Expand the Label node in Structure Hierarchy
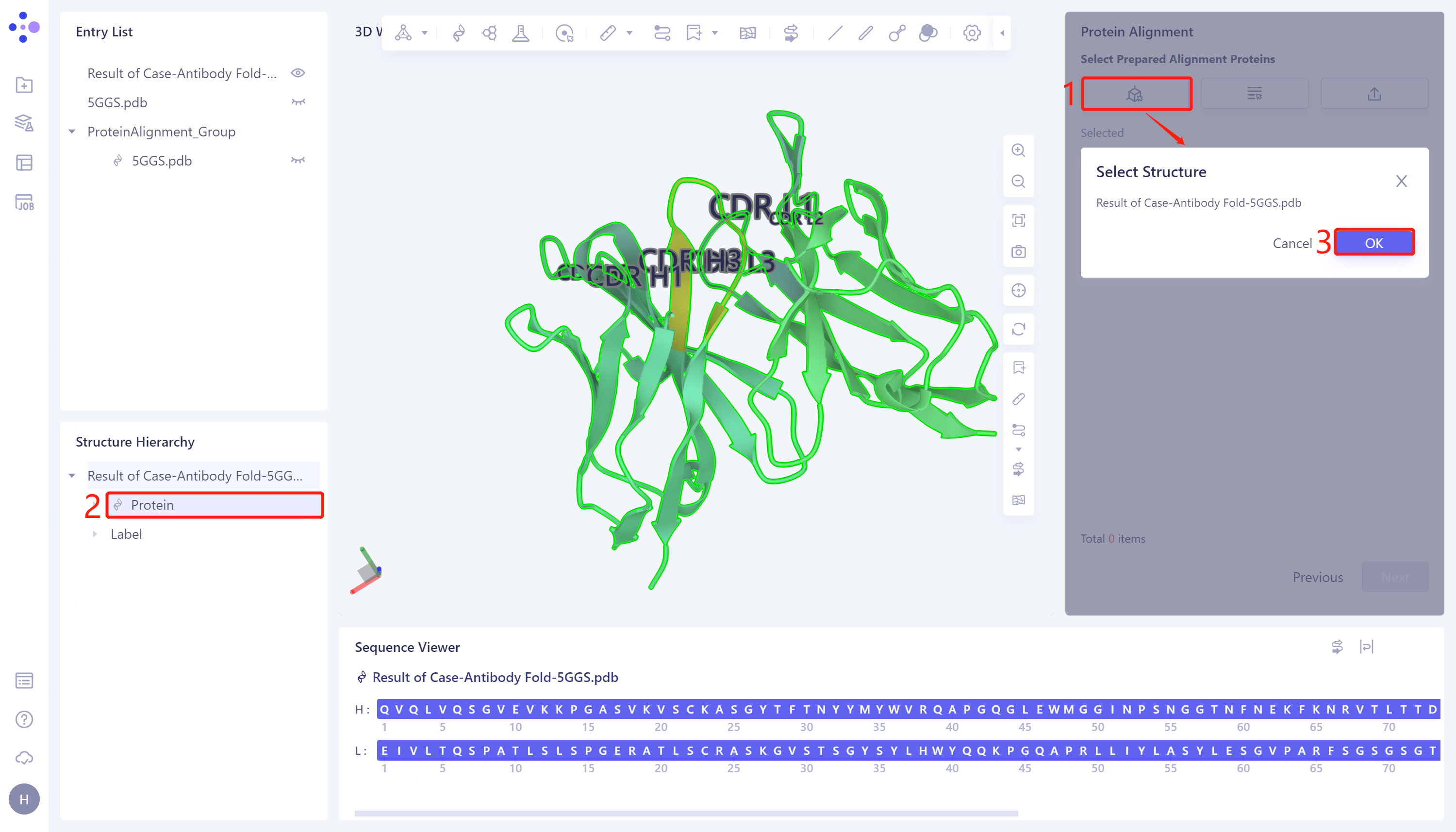 (x=94, y=534)
